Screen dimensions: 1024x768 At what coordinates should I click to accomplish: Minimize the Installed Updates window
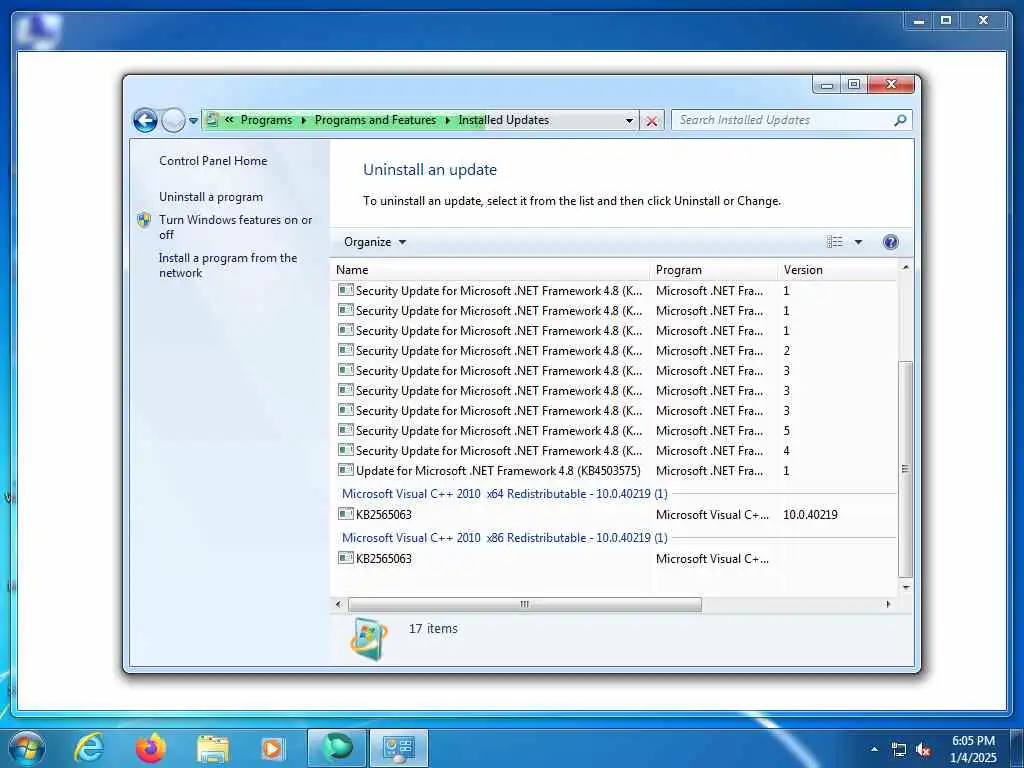(827, 84)
